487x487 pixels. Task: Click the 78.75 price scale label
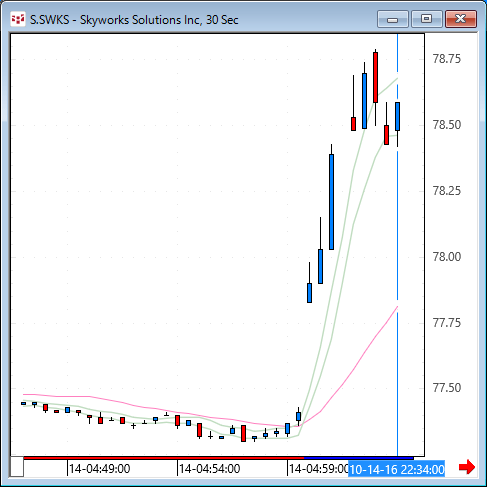[x=446, y=59]
